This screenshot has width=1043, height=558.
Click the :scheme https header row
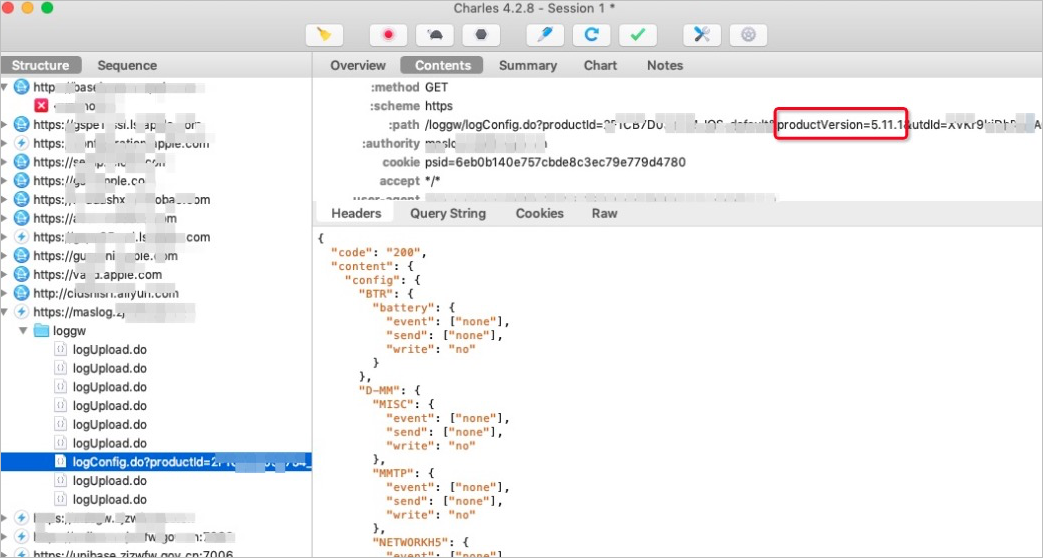point(678,106)
